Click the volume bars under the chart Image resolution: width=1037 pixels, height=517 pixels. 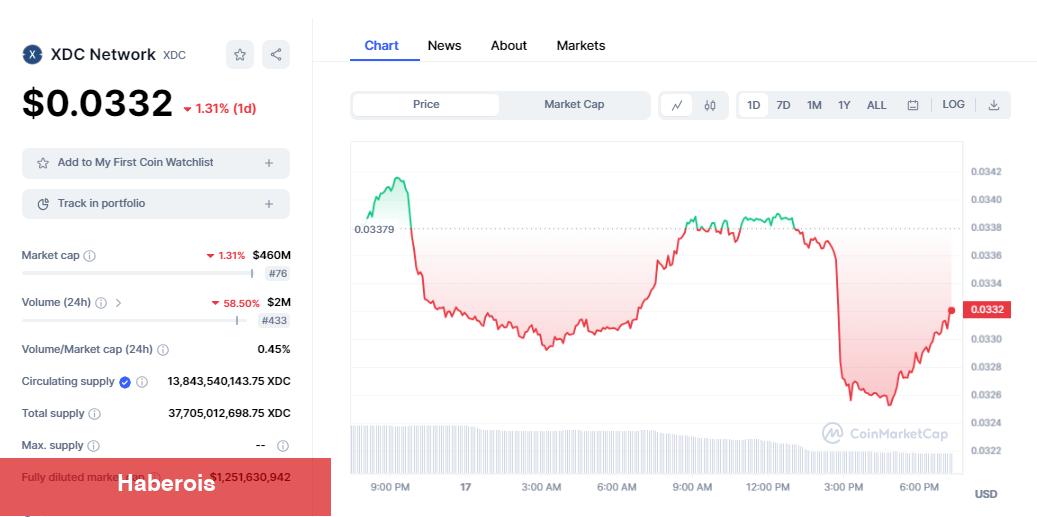click(x=651, y=450)
